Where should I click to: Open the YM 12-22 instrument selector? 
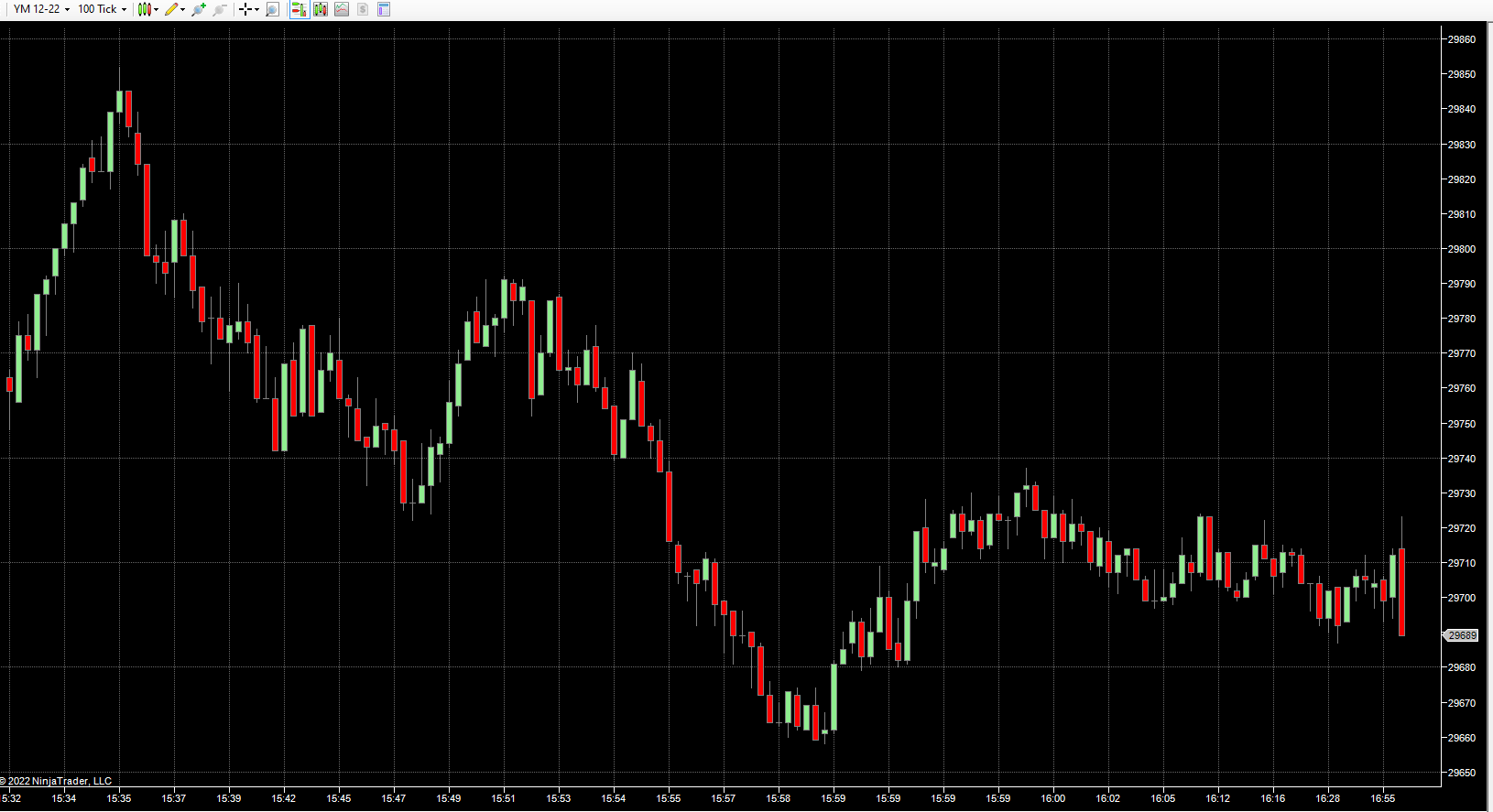coord(41,9)
